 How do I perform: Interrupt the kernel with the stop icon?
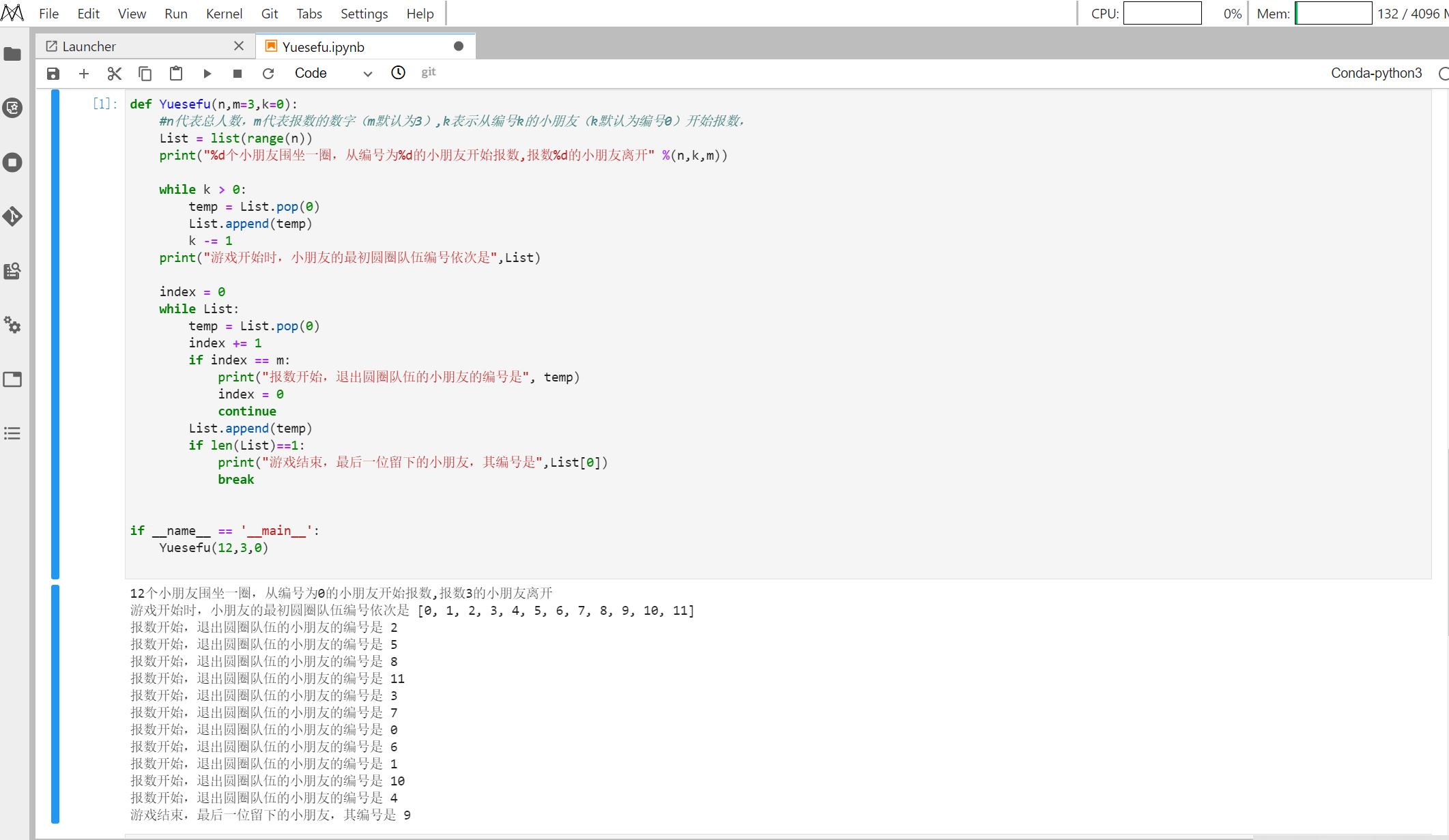coord(238,74)
